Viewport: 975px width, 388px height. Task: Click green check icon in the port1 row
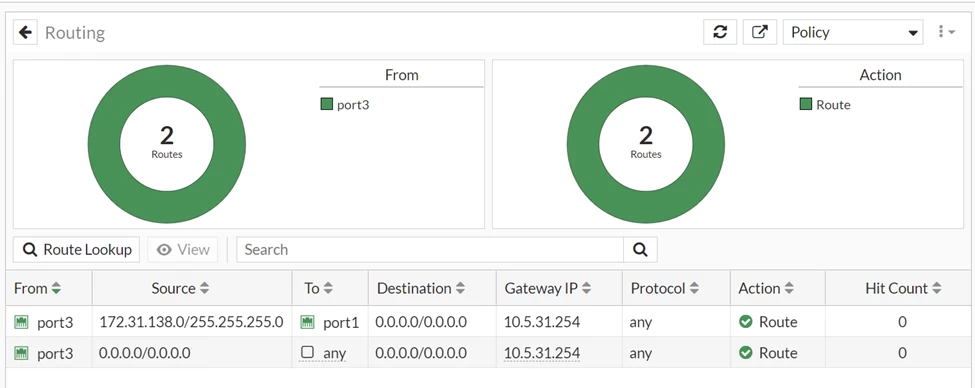[x=746, y=321]
